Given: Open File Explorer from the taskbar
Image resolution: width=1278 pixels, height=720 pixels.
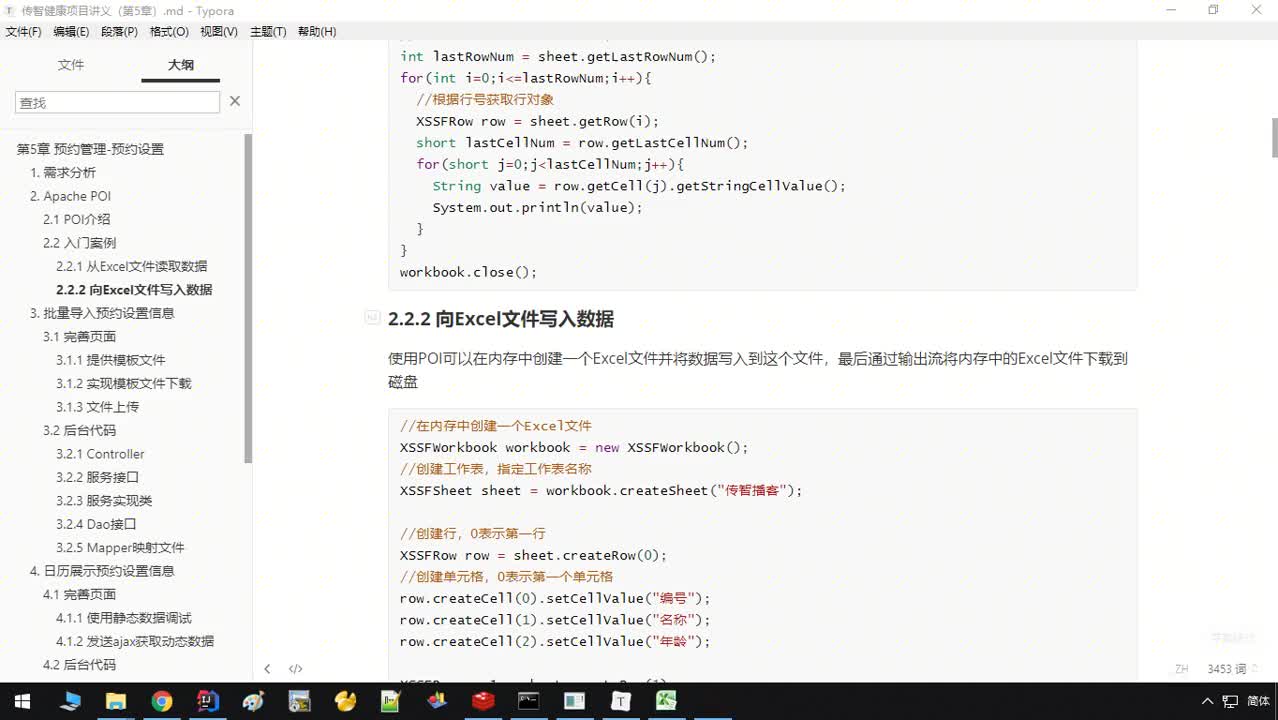Looking at the screenshot, I should [x=116, y=701].
